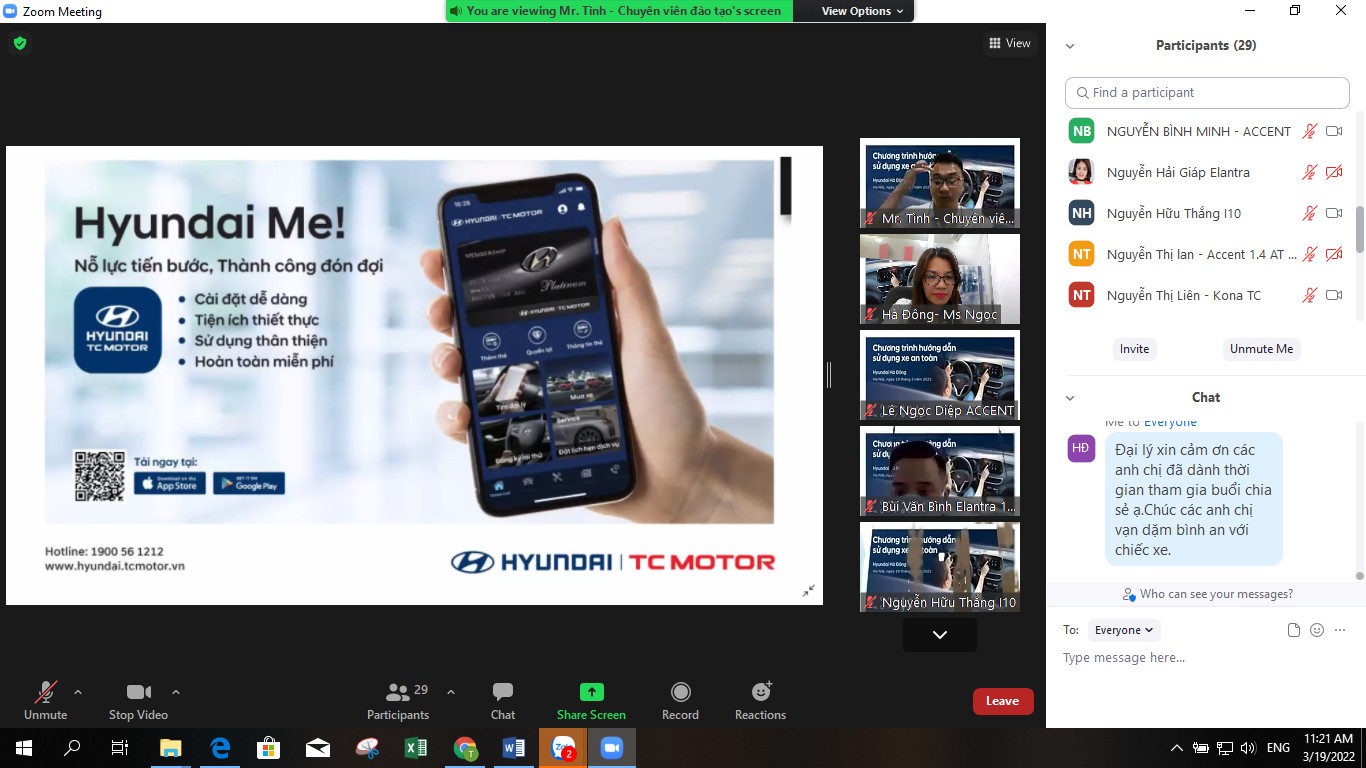Toggle video icon for Nguyễn Thị Liên - Kona TC
This screenshot has width=1366, height=768.
pyautogui.click(x=1333, y=295)
